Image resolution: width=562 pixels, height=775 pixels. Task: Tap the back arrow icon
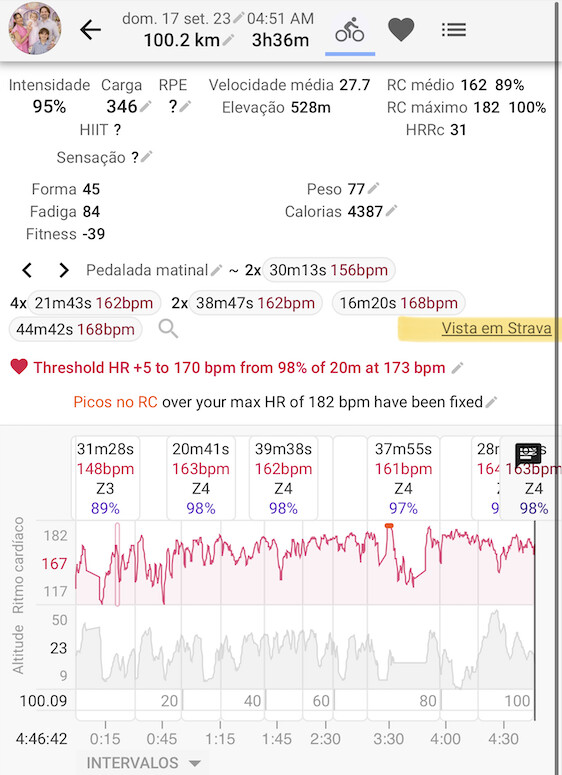[90, 31]
